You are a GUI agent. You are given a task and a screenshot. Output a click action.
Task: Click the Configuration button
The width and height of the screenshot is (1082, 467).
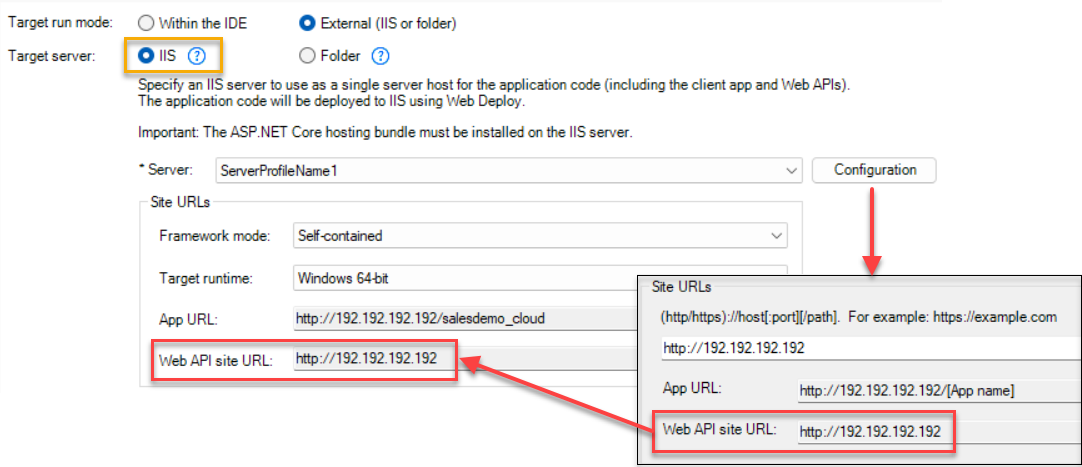click(874, 170)
